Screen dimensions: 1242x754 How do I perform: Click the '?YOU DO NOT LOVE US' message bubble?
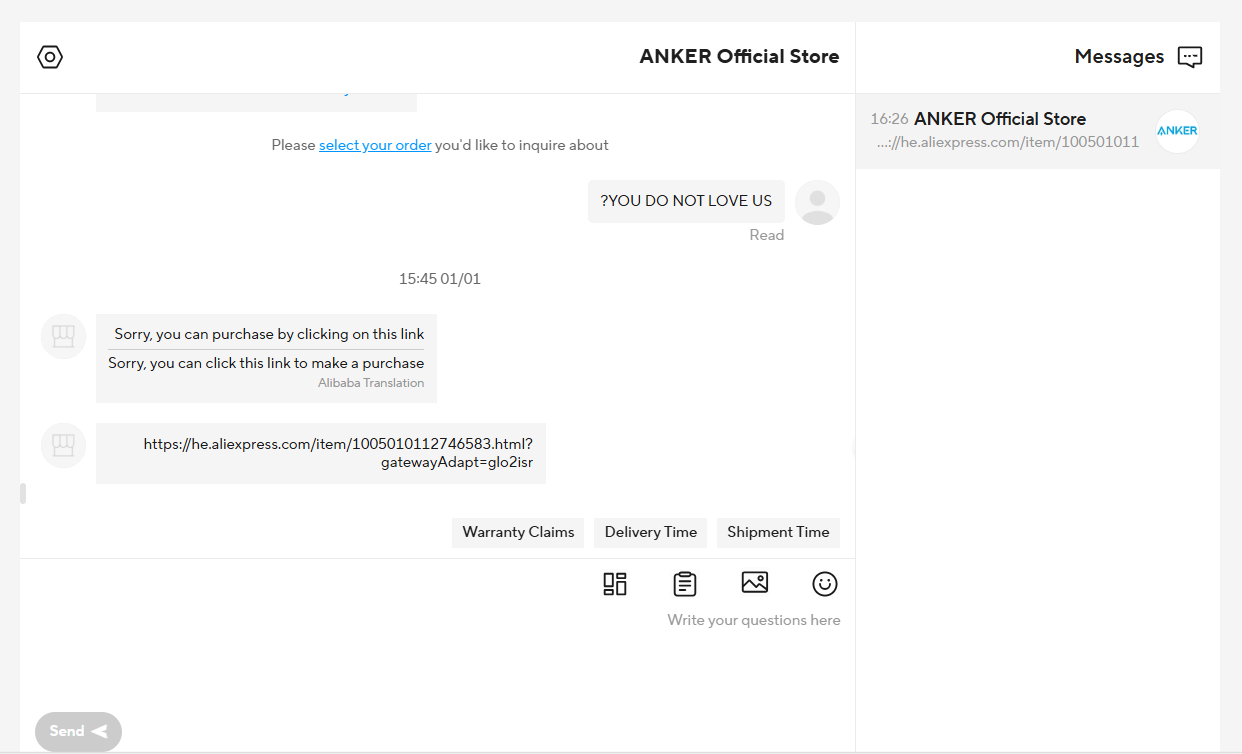pyautogui.click(x=686, y=201)
